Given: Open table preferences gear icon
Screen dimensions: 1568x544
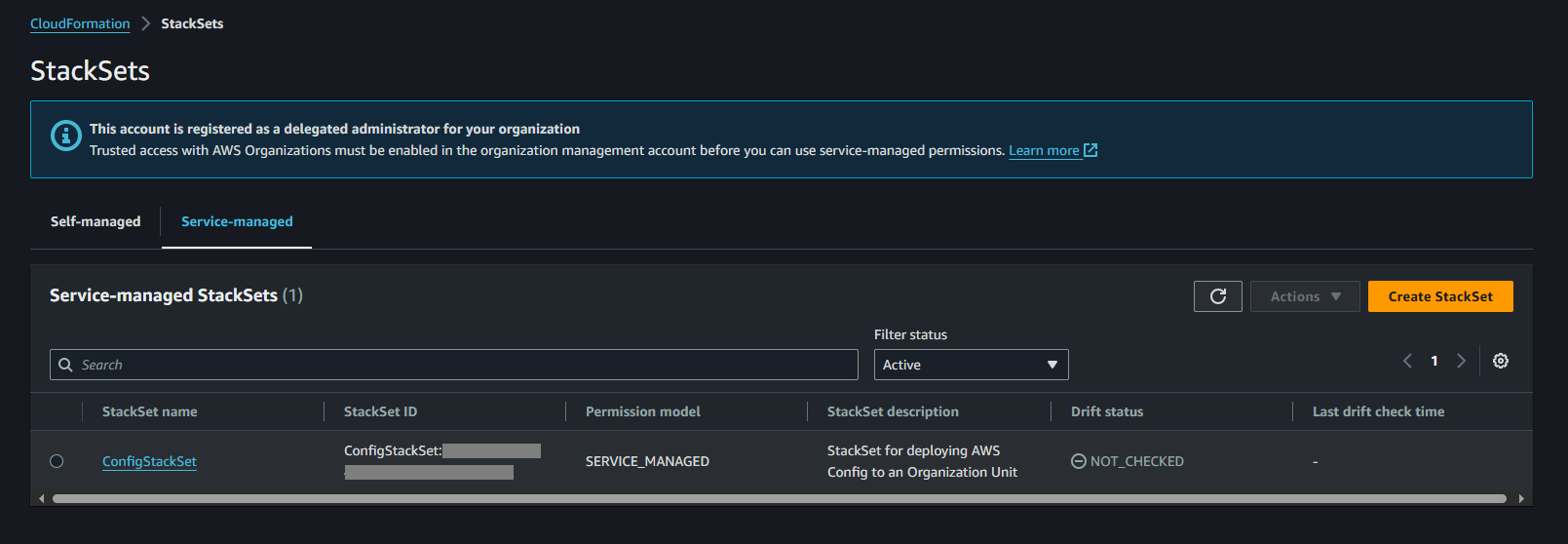Looking at the screenshot, I should click(x=1501, y=361).
